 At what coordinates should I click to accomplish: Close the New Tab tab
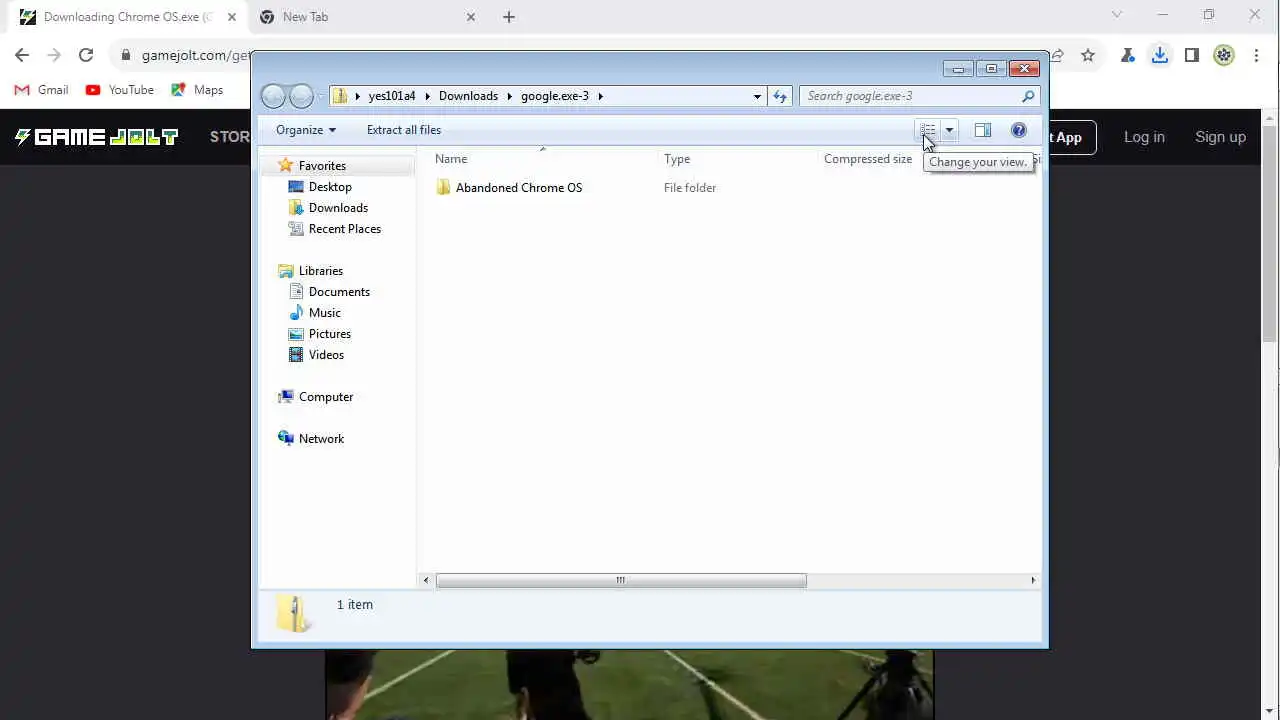(x=470, y=17)
